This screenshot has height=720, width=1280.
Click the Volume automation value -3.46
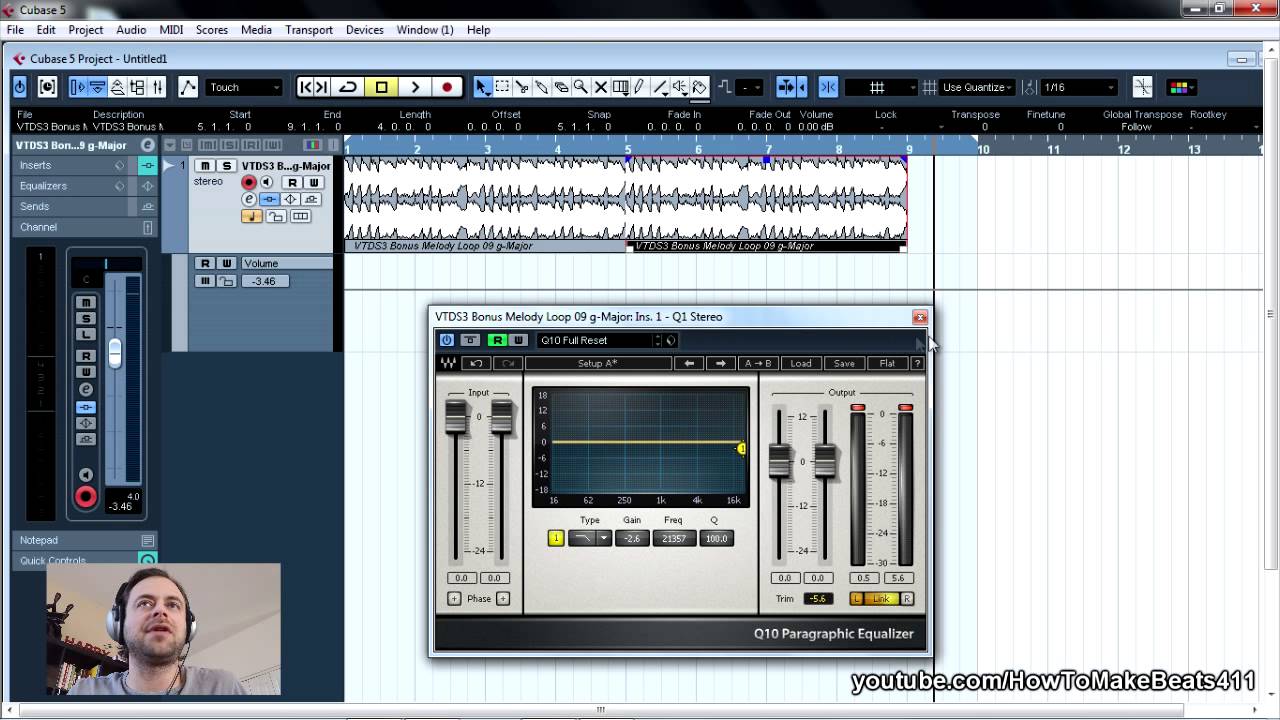coord(264,281)
